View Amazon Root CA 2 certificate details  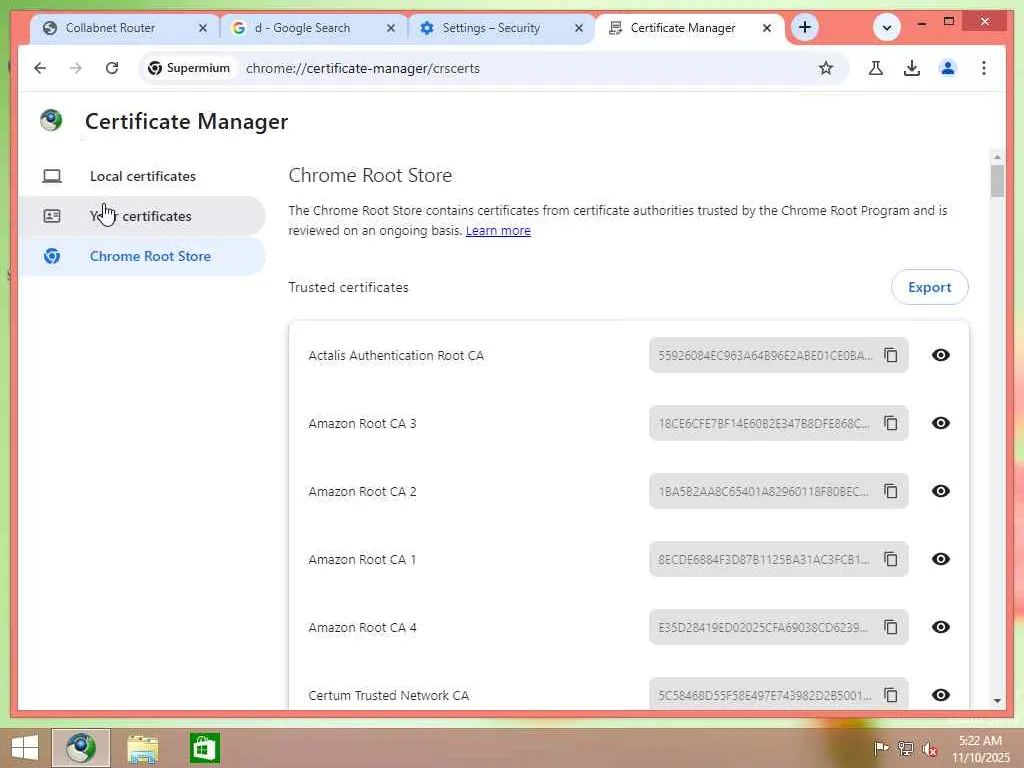pos(940,491)
